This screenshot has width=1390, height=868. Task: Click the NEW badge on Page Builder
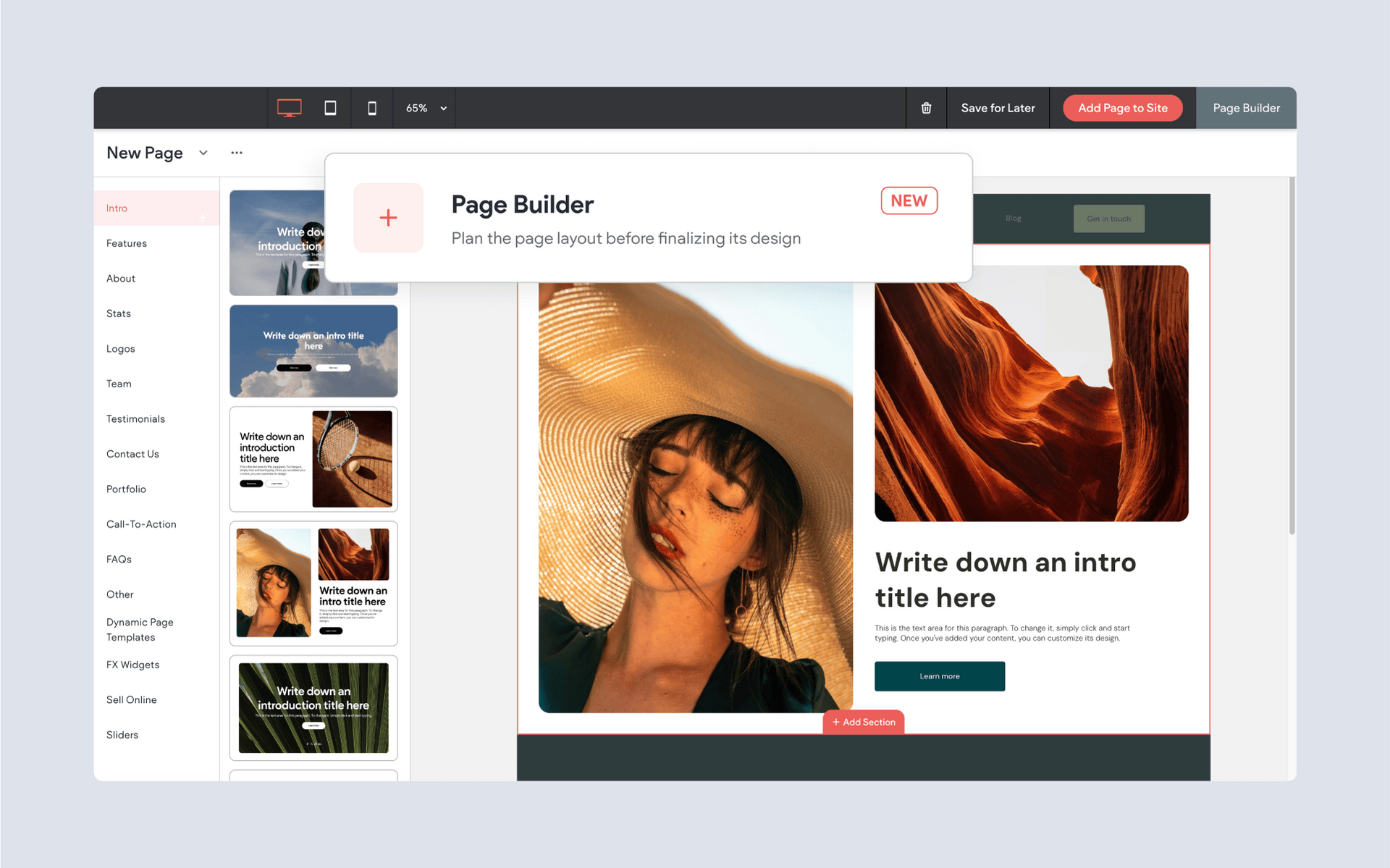(909, 201)
